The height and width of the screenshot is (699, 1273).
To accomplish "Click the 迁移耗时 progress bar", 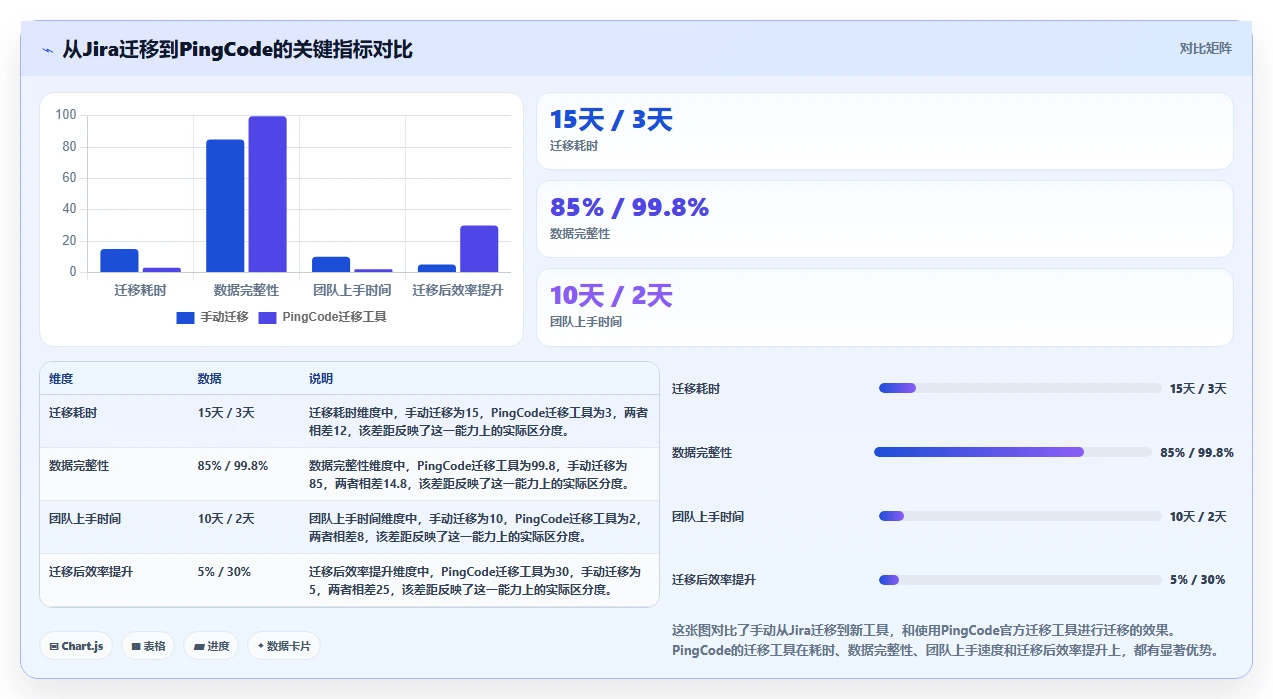I will (1020, 388).
